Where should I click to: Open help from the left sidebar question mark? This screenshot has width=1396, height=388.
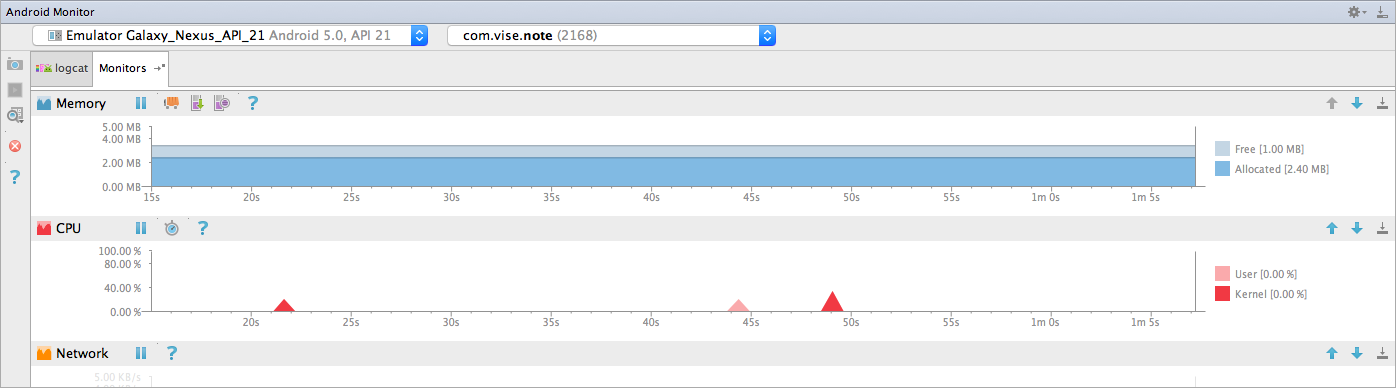[15, 177]
